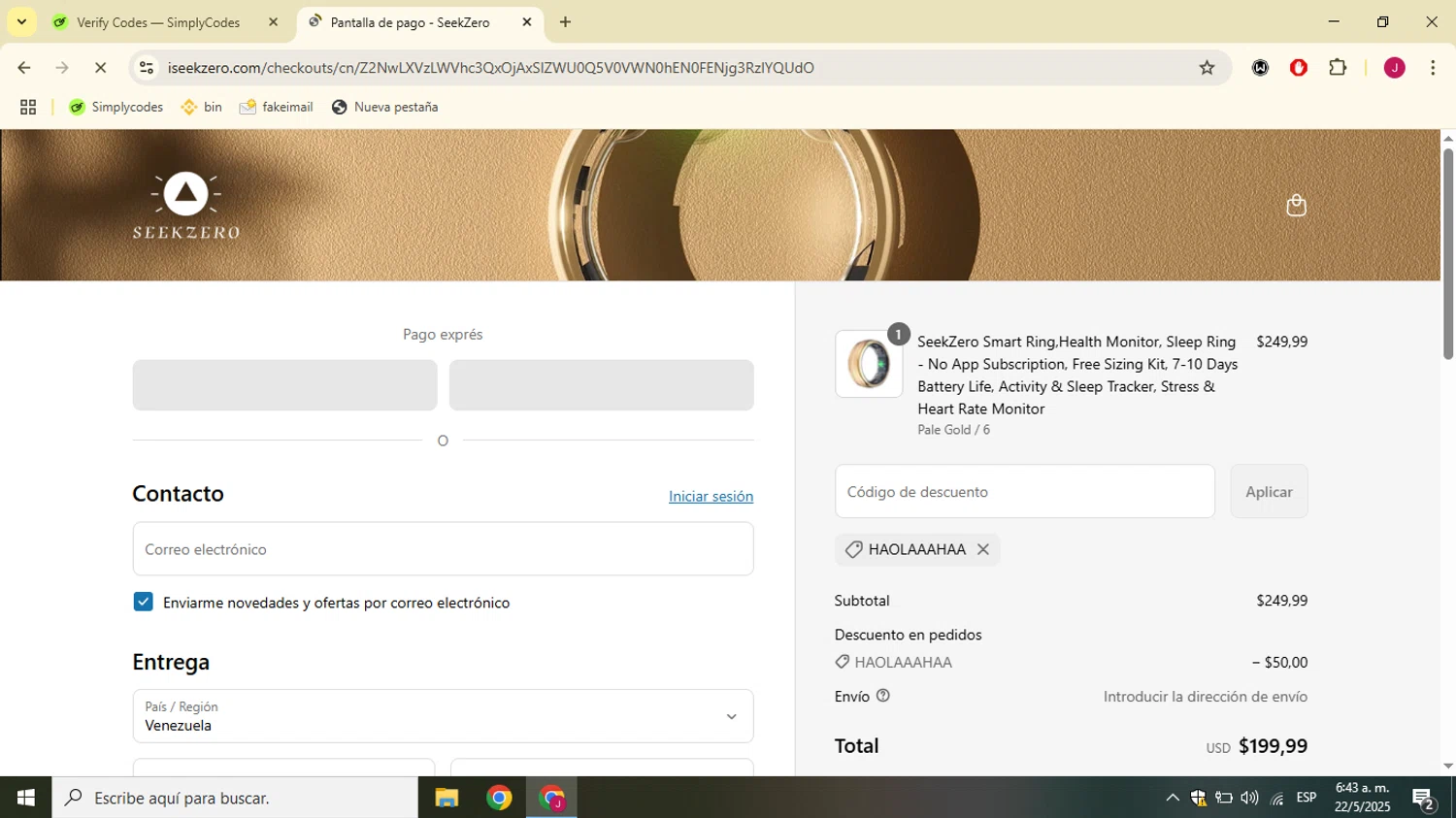This screenshot has width=1456, height=818.
Task: Click the SeekZero logo
Action: pyautogui.click(x=185, y=205)
